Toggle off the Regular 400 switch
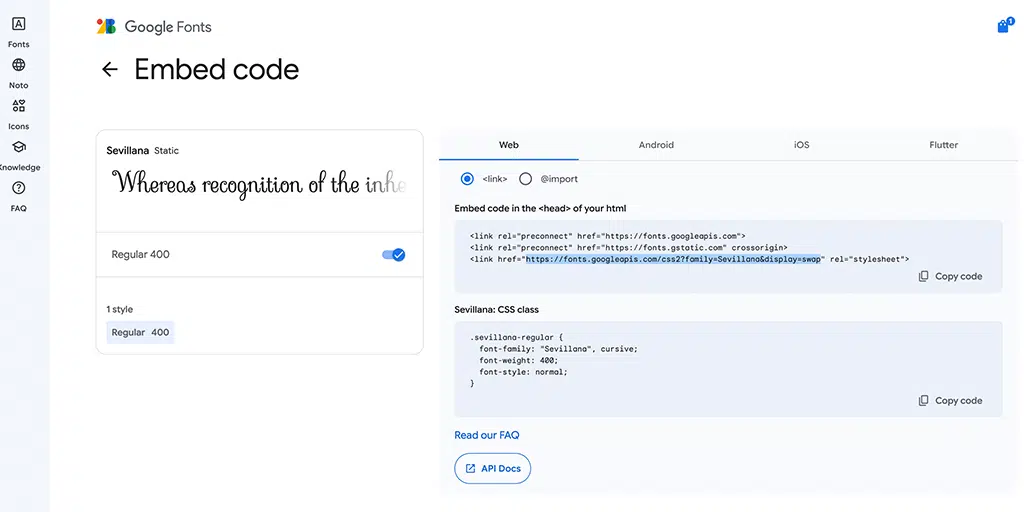The height and width of the screenshot is (512, 1024). tap(394, 255)
